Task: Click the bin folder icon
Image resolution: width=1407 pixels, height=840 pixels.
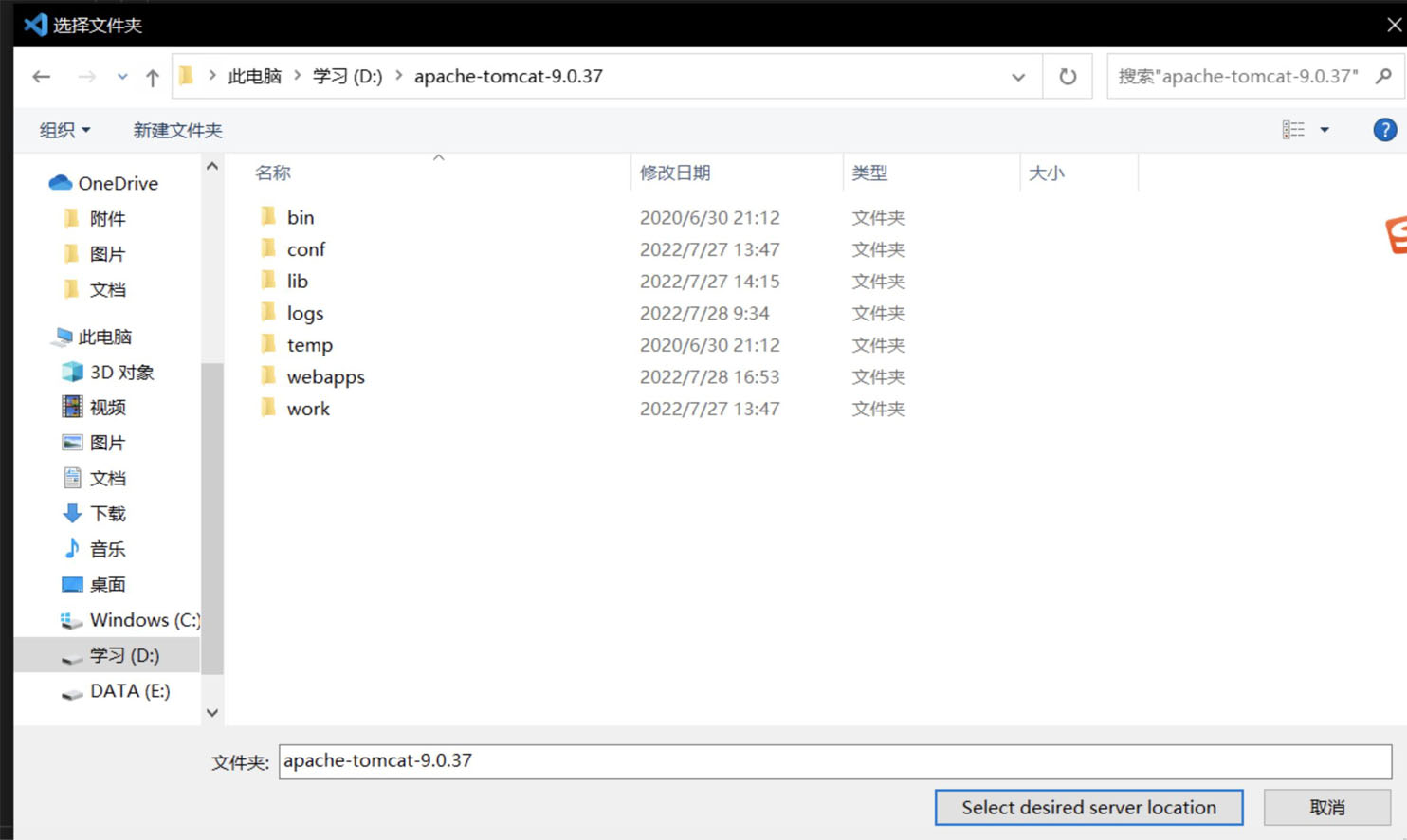Action: click(268, 216)
